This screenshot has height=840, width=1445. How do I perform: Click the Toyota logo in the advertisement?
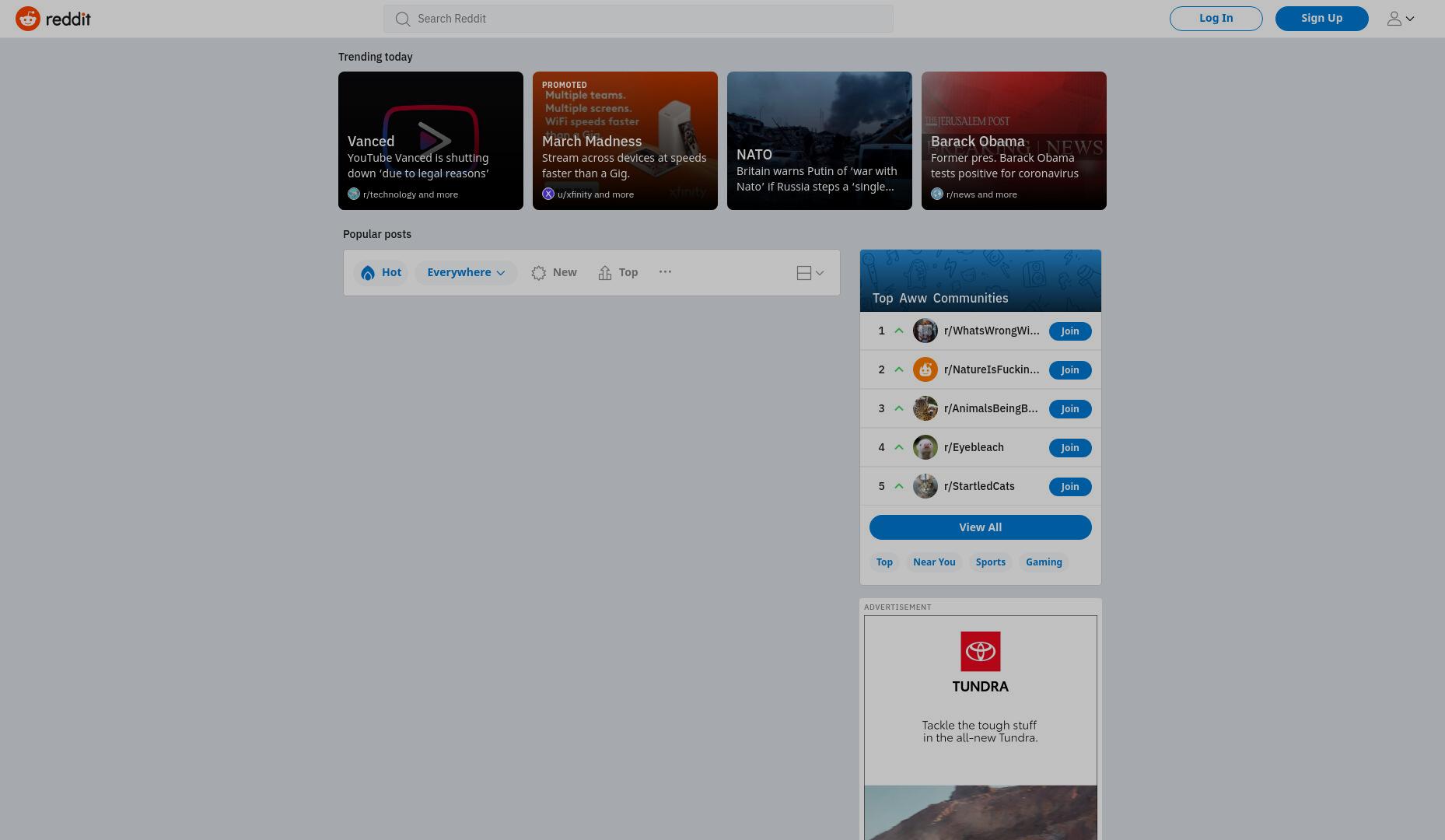[981, 651]
